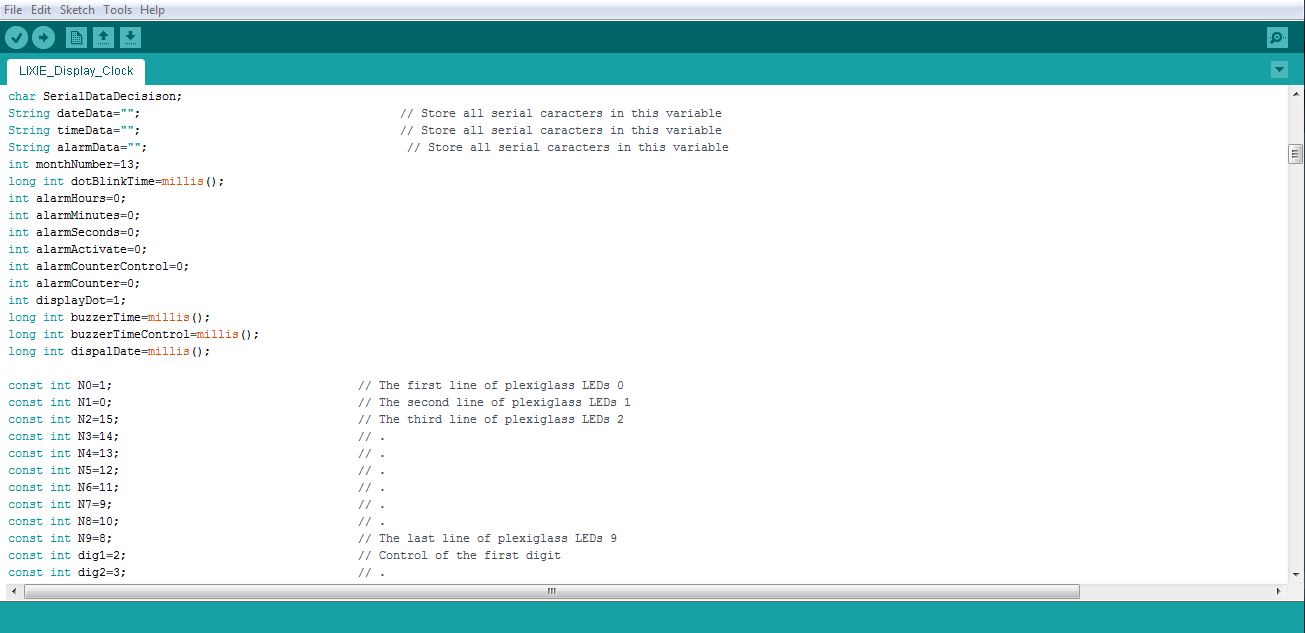Click the 'const int N1=0;' line

pyautogui.click(x=60, y=403)
